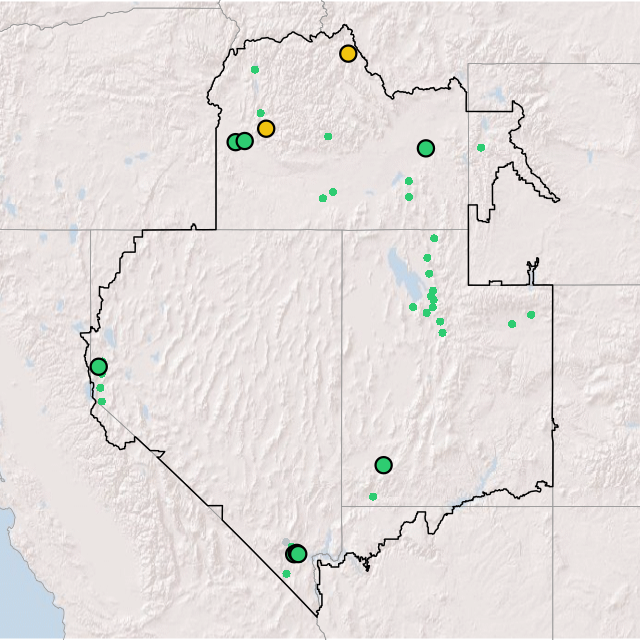Select the upper of two stacked dots below the northeast marker
Screen dimensions: 640x640
click(409, 181)
